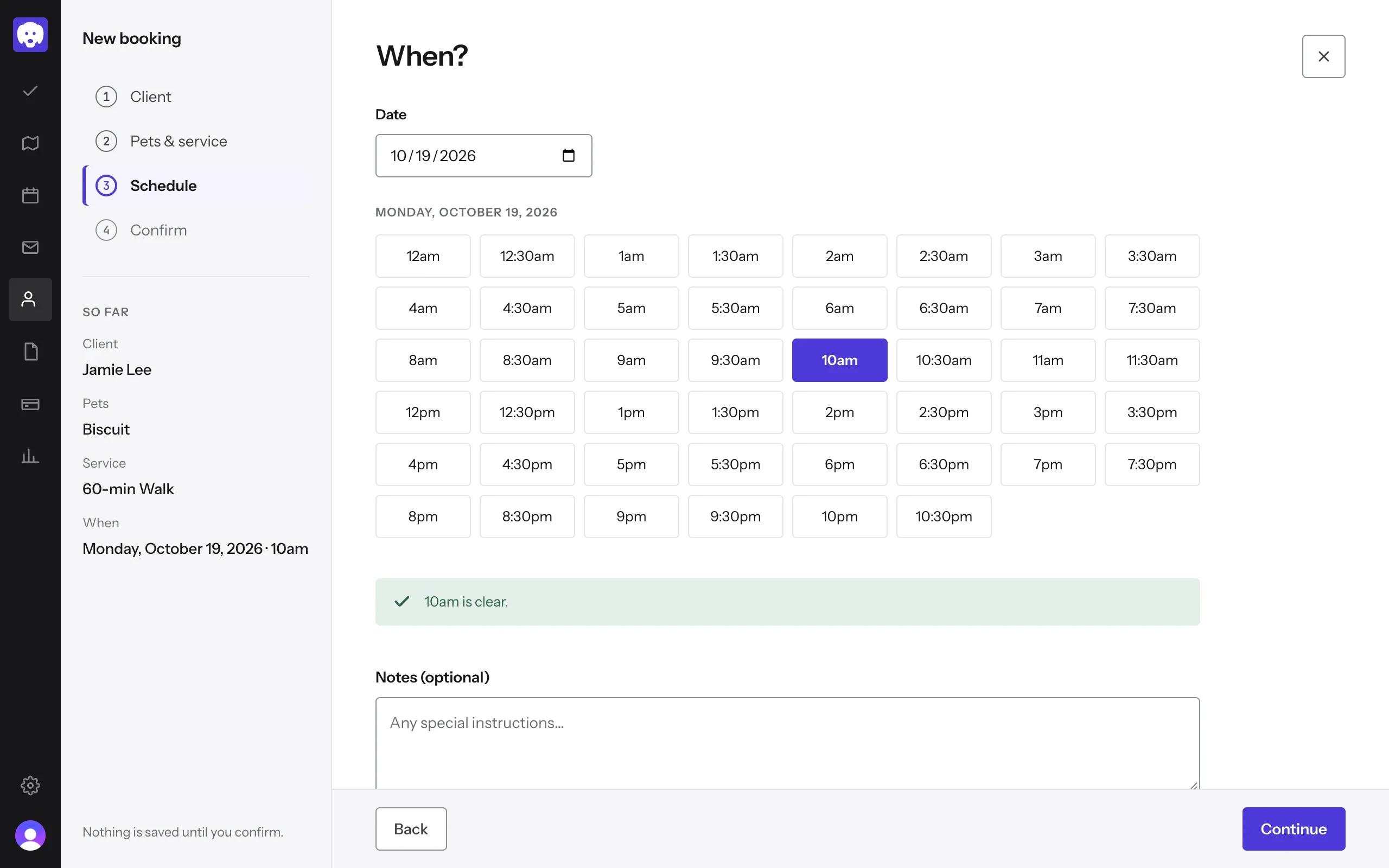The height and width of the screenshot is (868, 1389).
Task: Click the "10am is clear." status message
Action: [787, 602]
